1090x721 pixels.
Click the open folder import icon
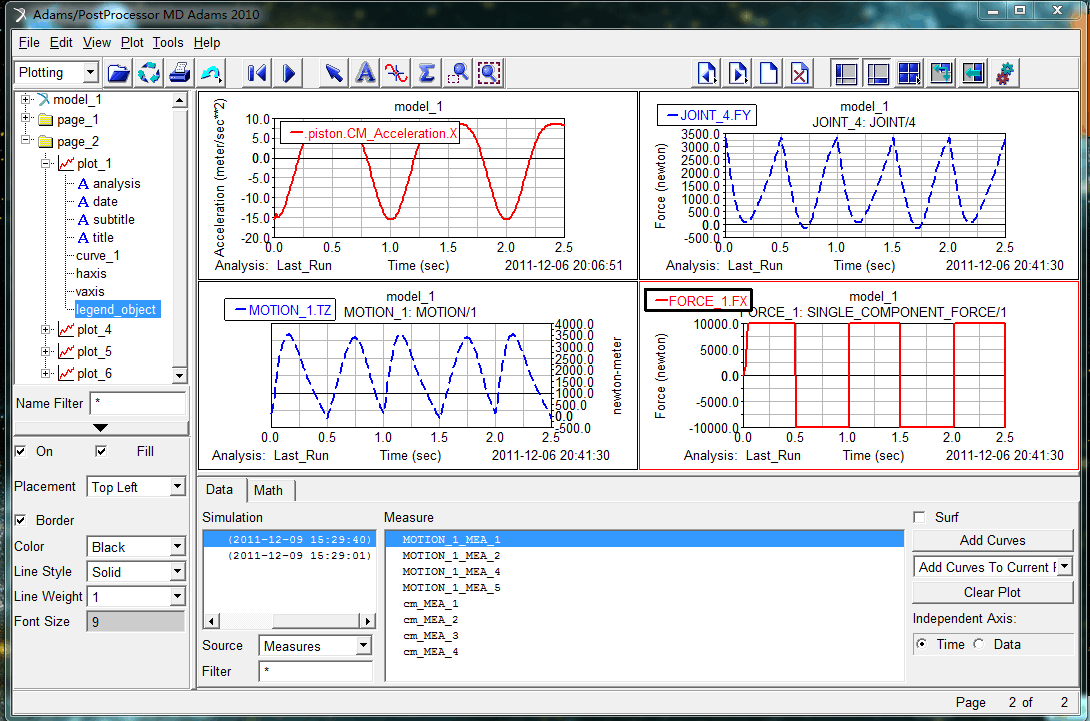click(118, 72)
